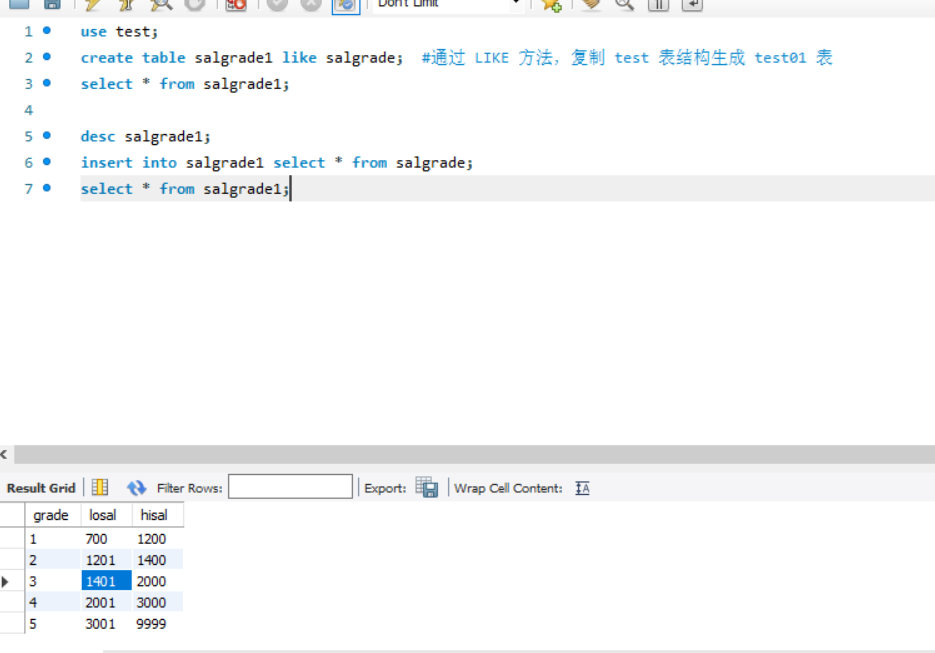Select the losal cell 2001

106,603
